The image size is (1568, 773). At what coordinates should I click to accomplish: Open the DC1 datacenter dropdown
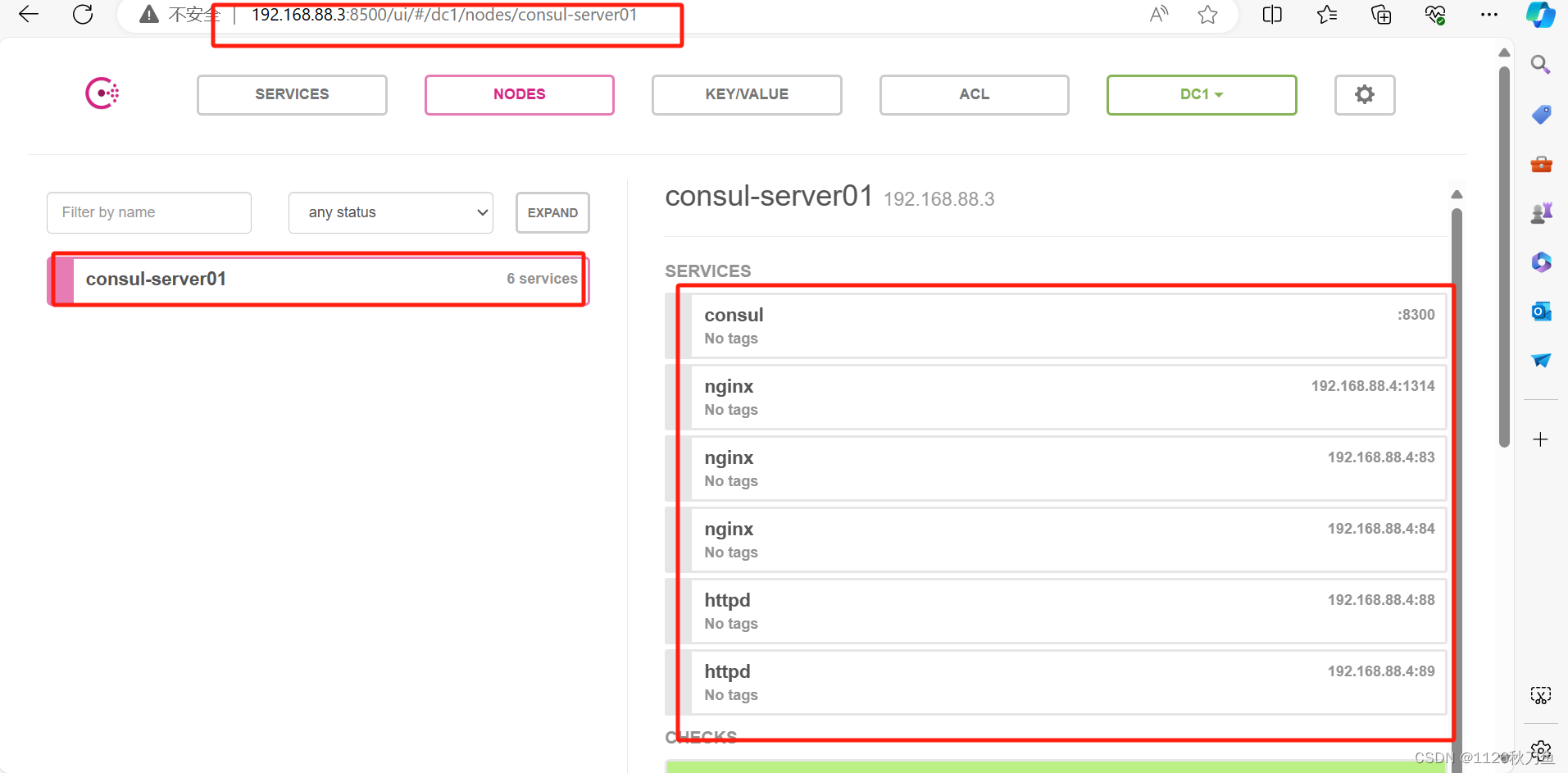pyautogui.click(x=1202, y=94)
